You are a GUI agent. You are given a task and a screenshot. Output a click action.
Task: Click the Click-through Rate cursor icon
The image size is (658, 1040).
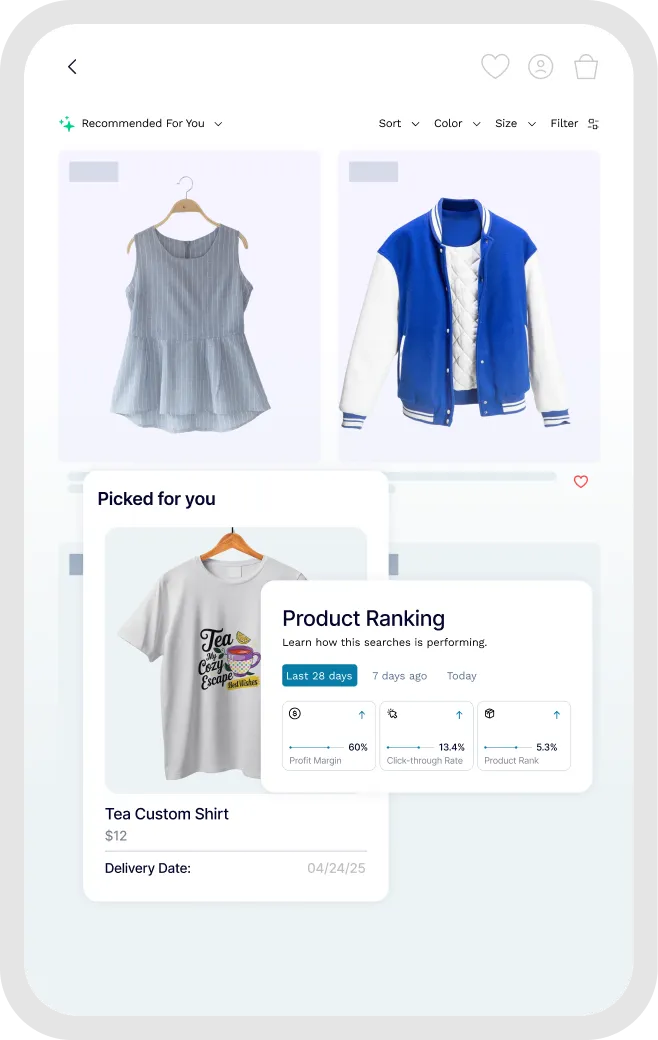coord(393,714)
